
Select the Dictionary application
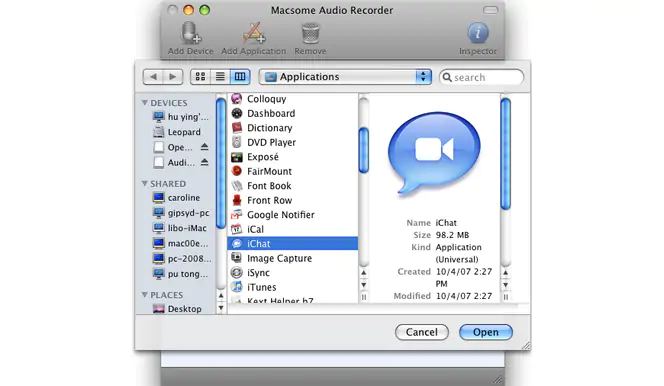pos(293,128)
